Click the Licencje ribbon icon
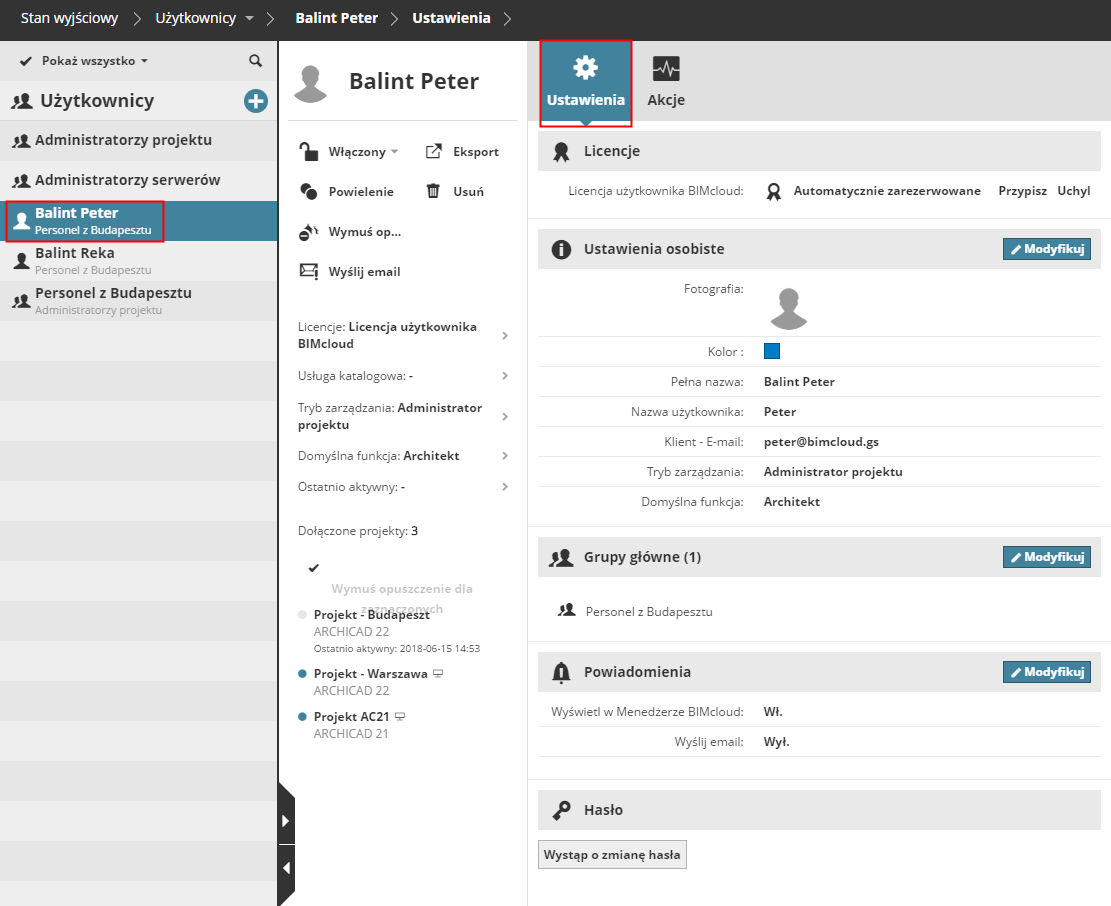 pyautogui.click(x=561, y=152)
